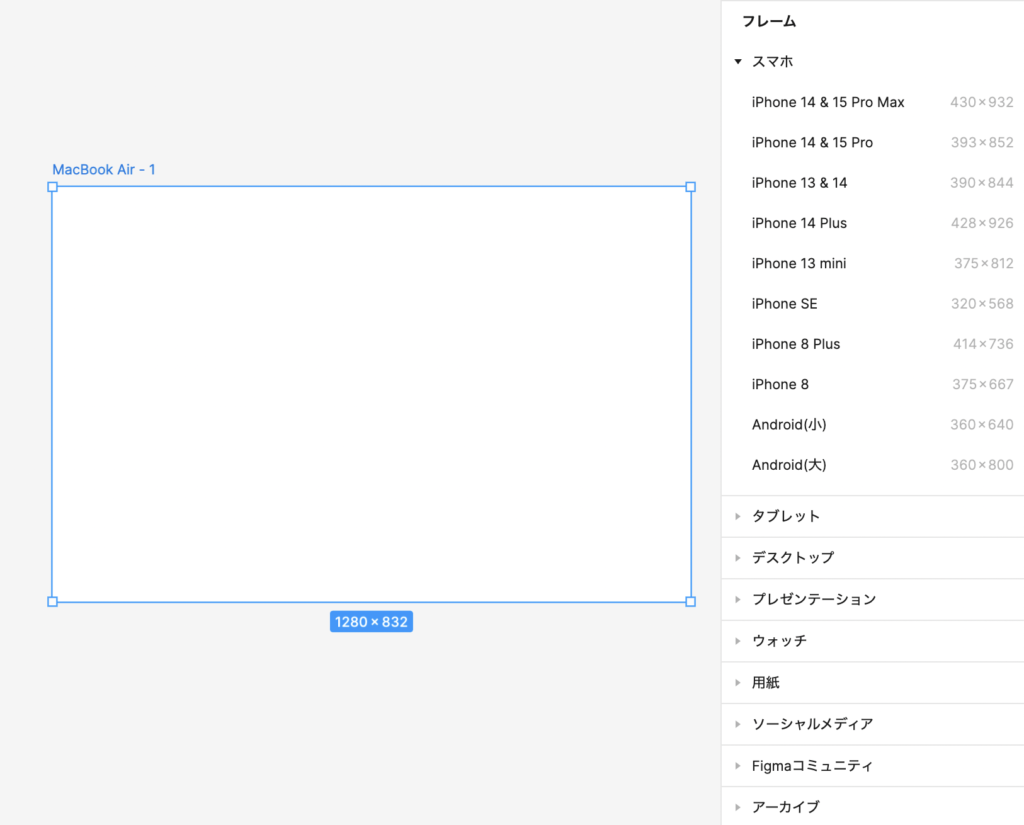Expand the ソーシャルメディア category

click(x=812, y=724)
